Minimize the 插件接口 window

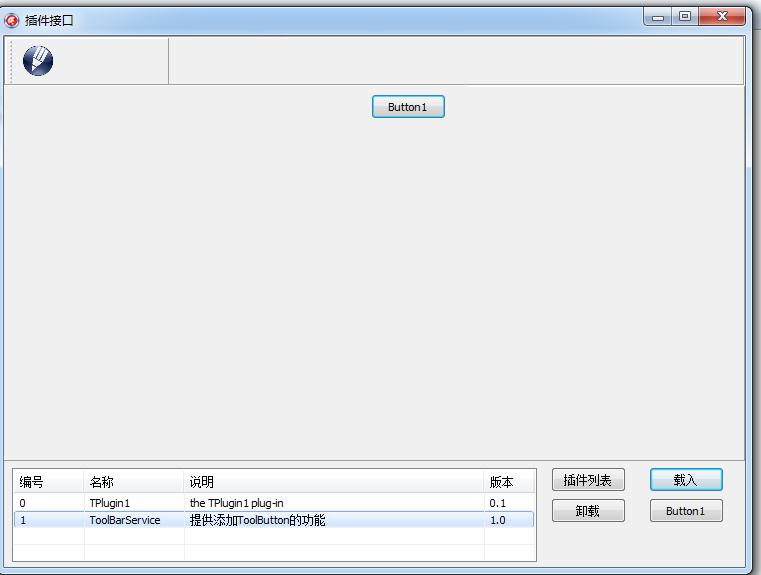658,17
